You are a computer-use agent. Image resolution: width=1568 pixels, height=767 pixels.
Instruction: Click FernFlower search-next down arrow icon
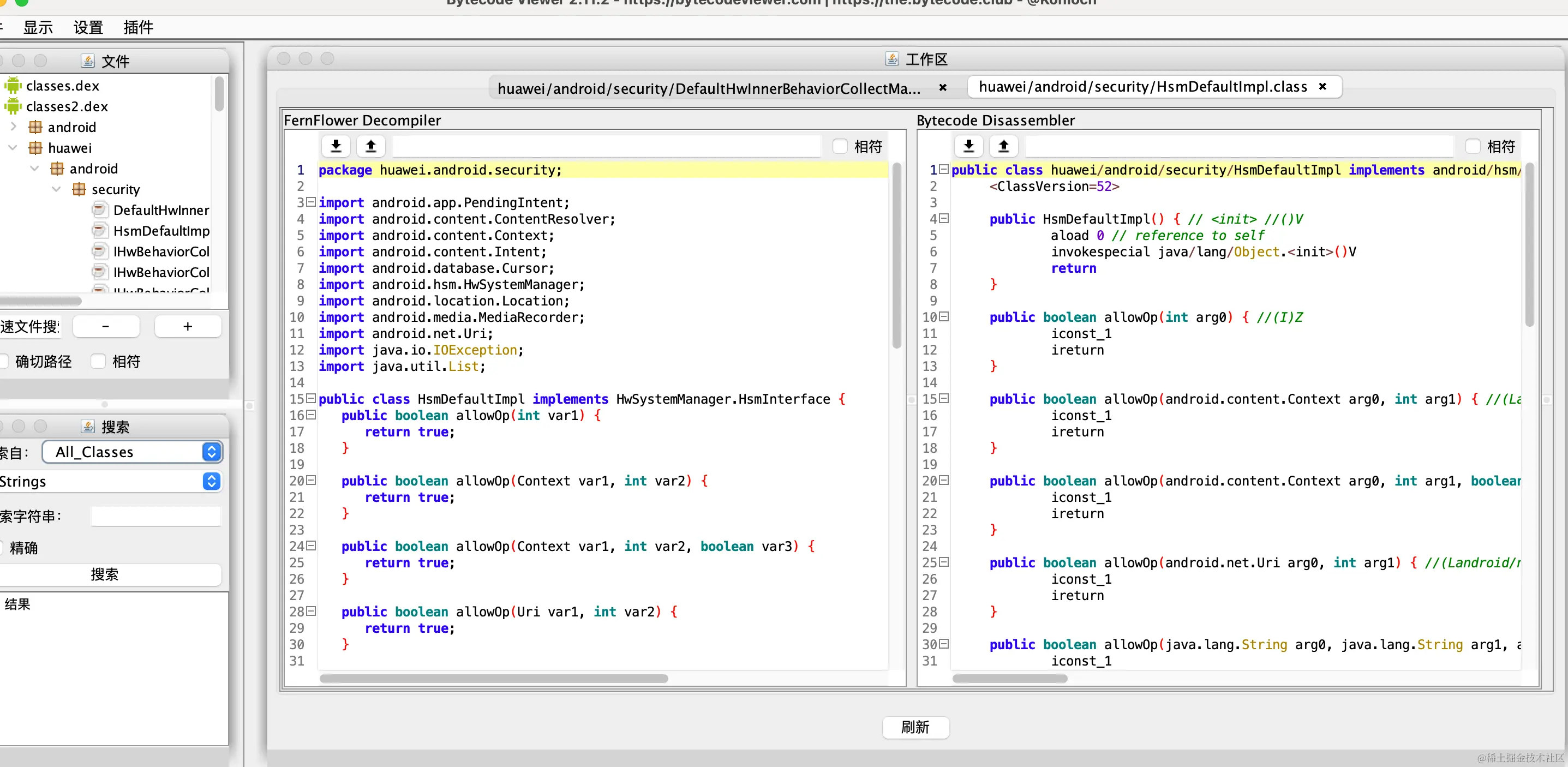click(336, 146)
